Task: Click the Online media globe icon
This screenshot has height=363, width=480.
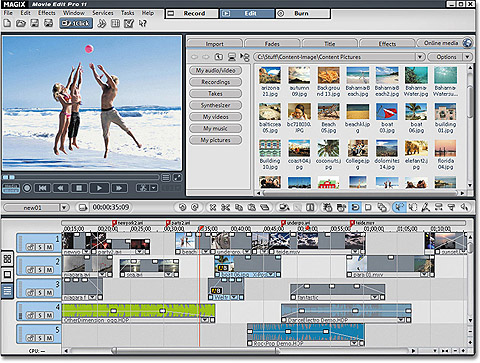Action: click(x=467, y=43)
